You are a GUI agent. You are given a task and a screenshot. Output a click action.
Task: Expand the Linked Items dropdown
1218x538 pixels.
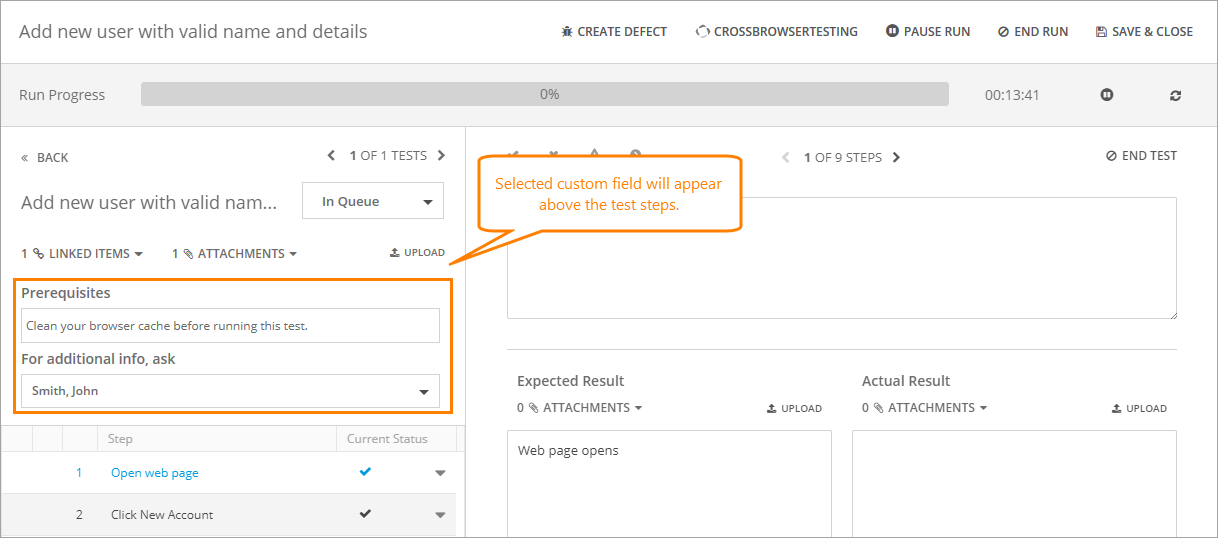(x=82, y=254)
